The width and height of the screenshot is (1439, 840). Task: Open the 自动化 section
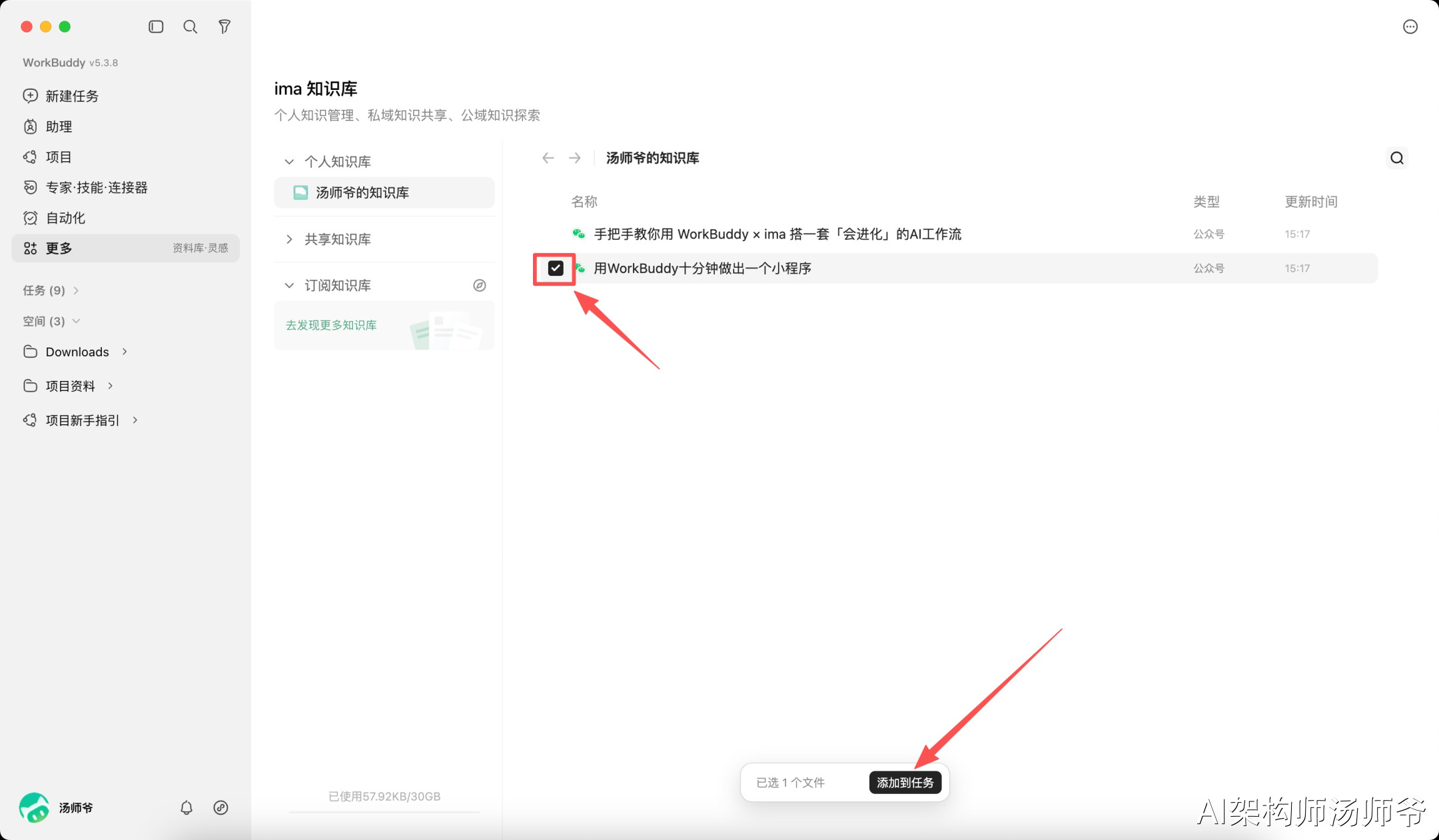click(125, 218)
